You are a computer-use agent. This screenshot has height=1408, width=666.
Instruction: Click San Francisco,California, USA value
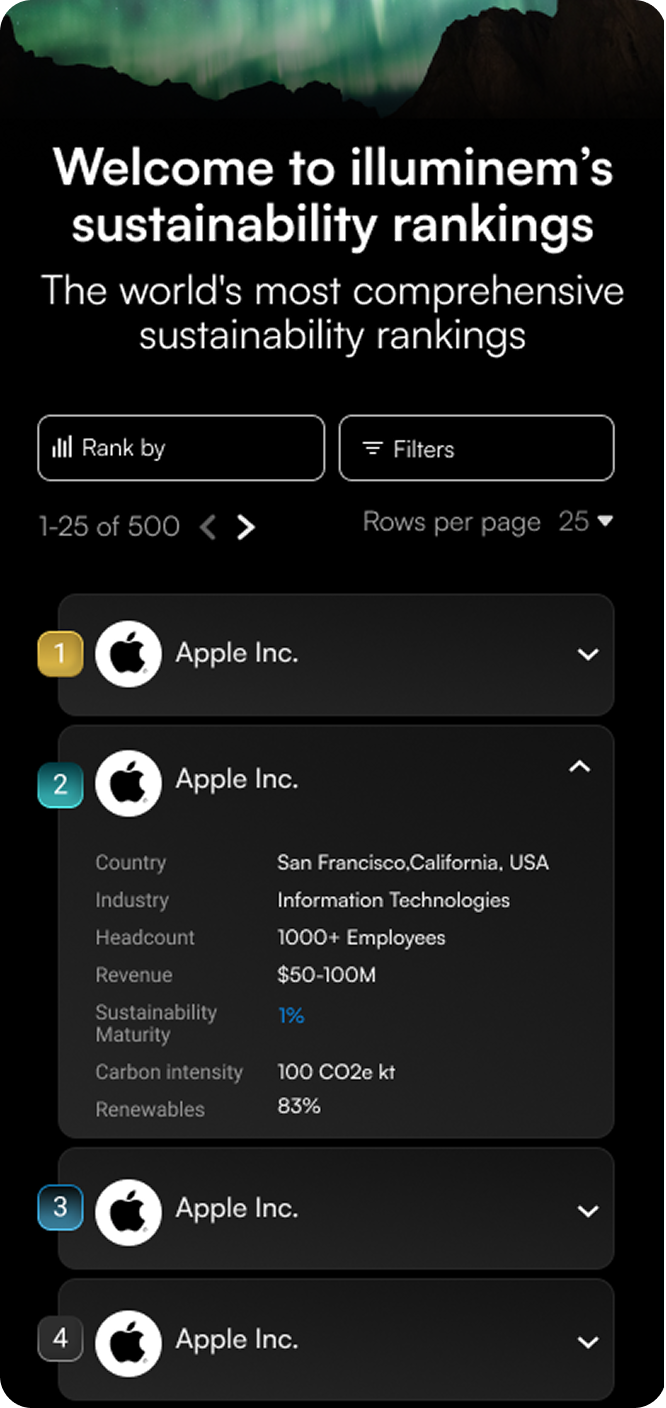point(413,863)
